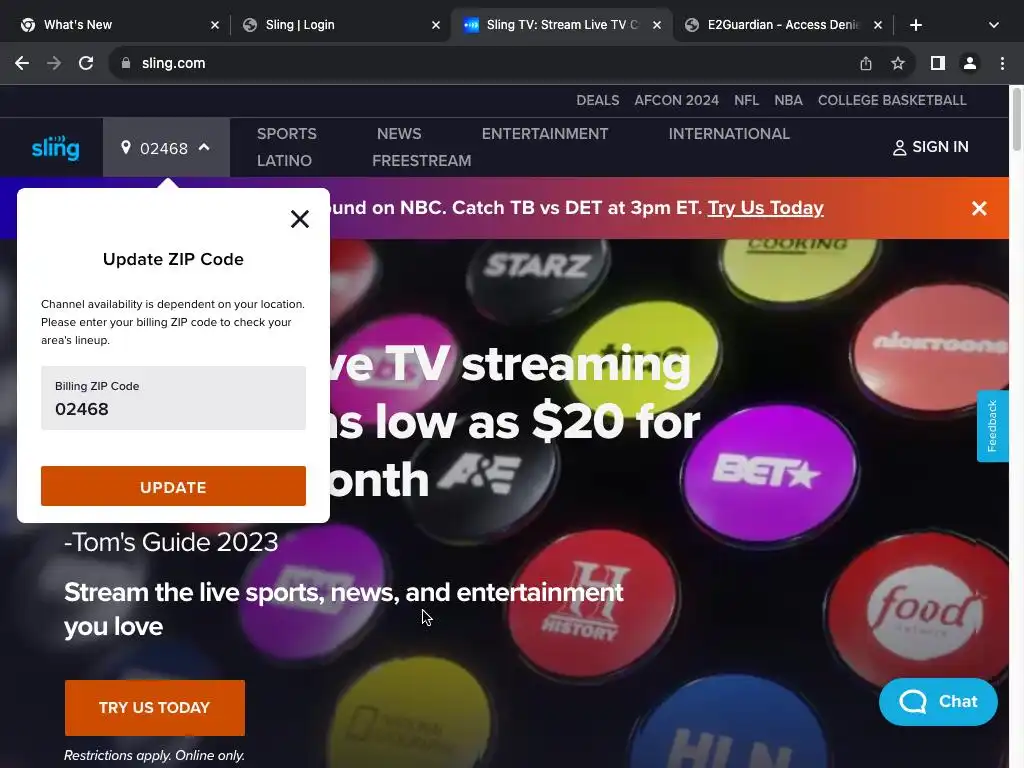The width and height of the screenshot is (1024, 768).
Task: Close the Sling | Login tab
Action: pyautogui.click(x=436, y=25)
